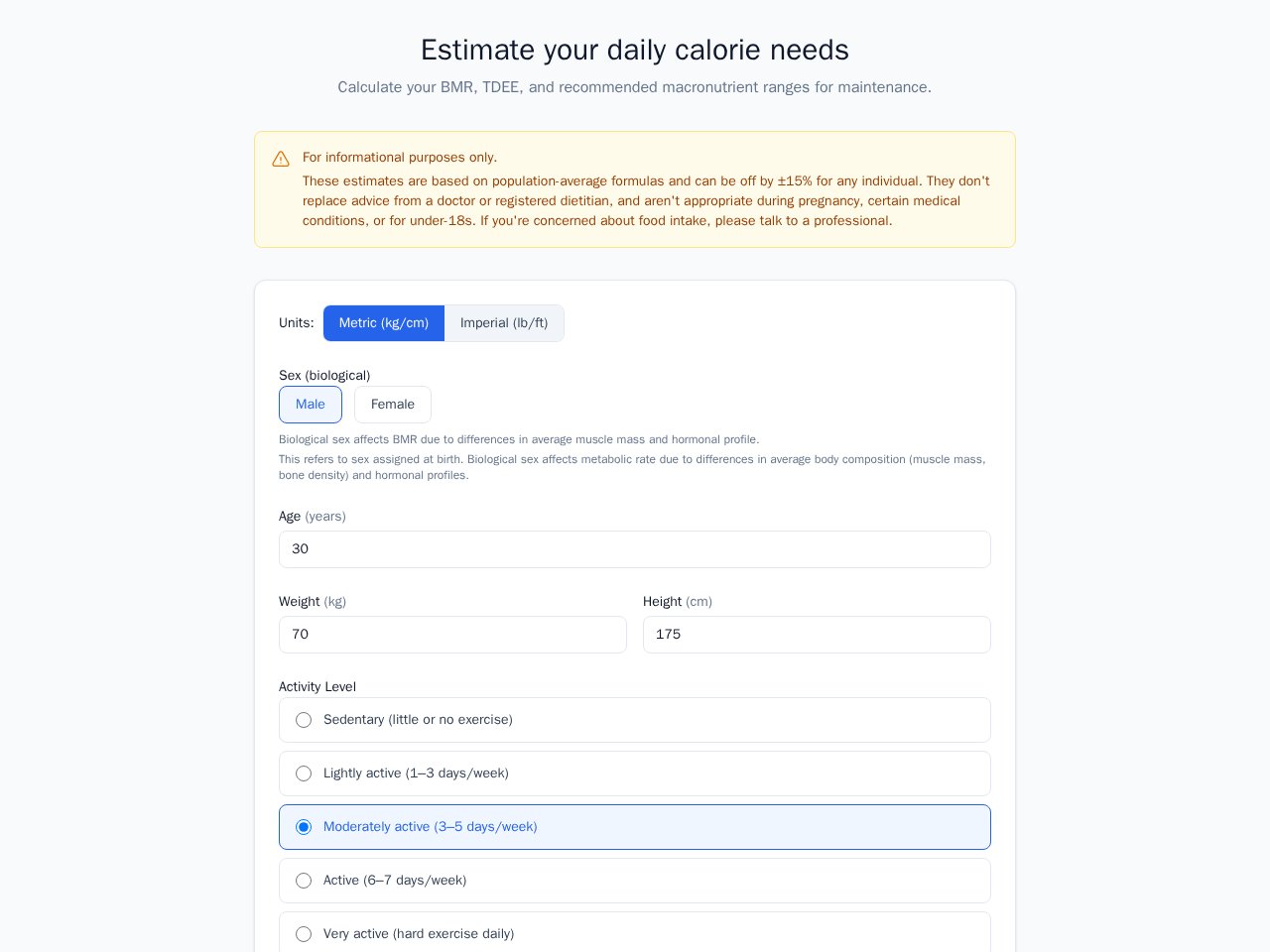Pick the Active (6–7 days/week) option
1270x952 pixels.
[x=635, y=881]
